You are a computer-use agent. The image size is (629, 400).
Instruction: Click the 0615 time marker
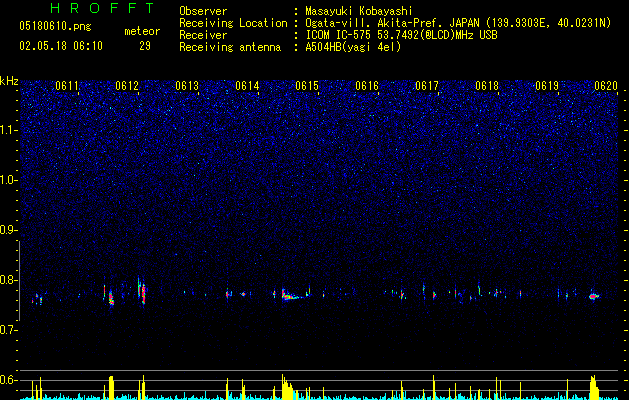click(307, 86)
